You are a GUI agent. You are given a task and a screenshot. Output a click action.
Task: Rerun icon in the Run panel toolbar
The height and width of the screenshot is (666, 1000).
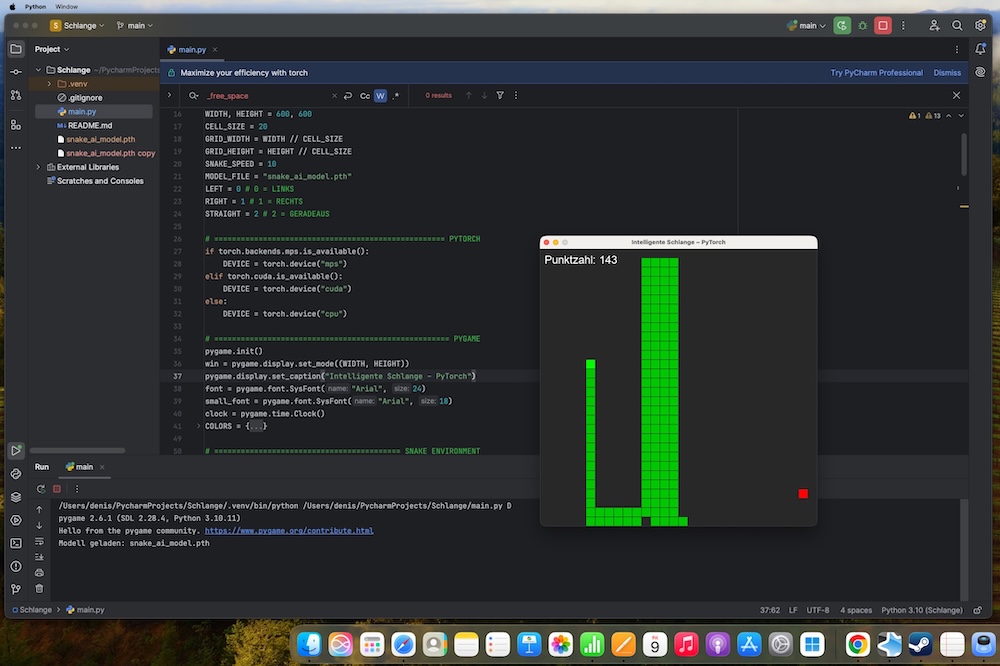coord(41,489)
